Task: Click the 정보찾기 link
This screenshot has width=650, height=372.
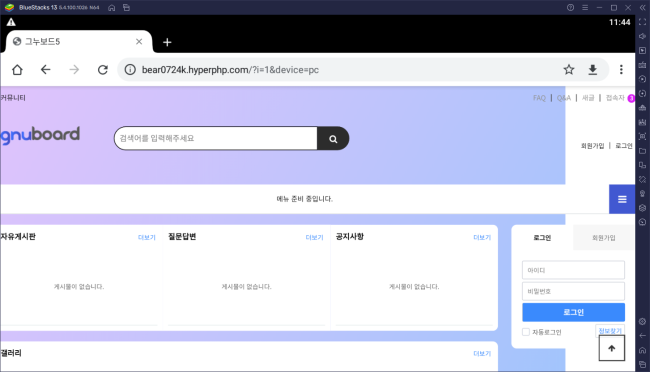Action: [x=610, y=331]
